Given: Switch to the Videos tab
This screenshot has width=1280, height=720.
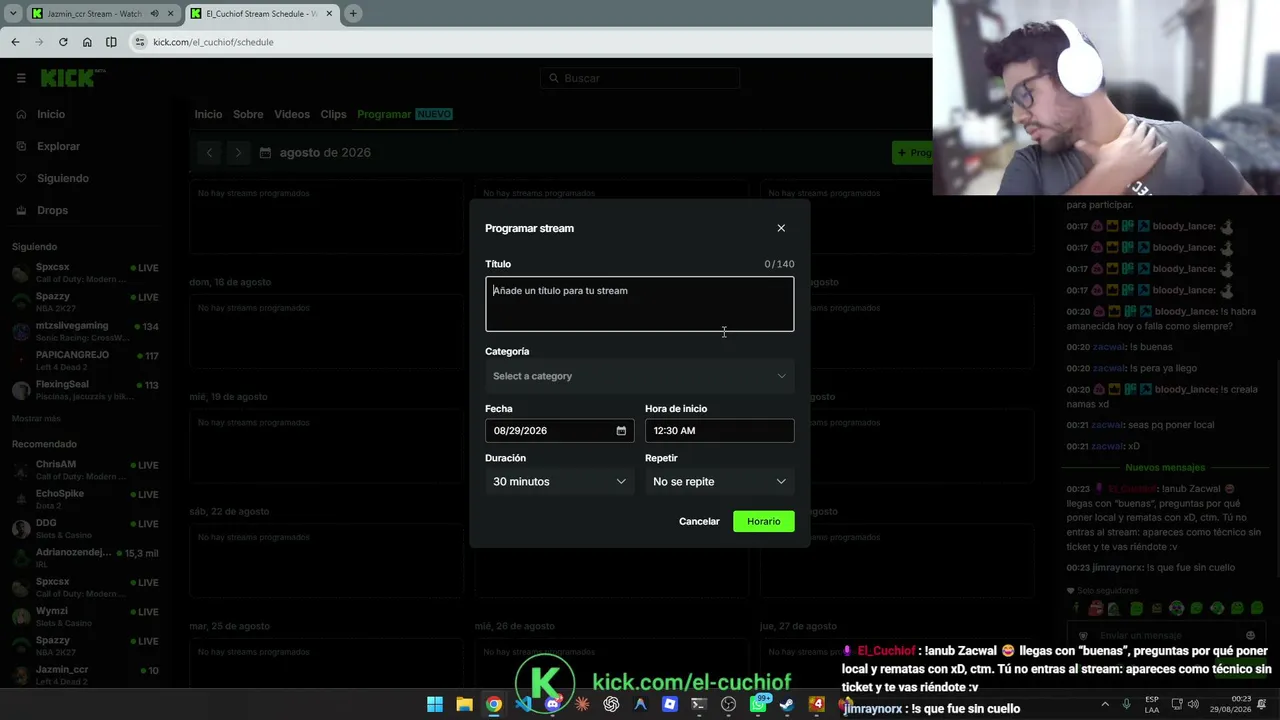Looking at the screenshot, I should point(292,114).
